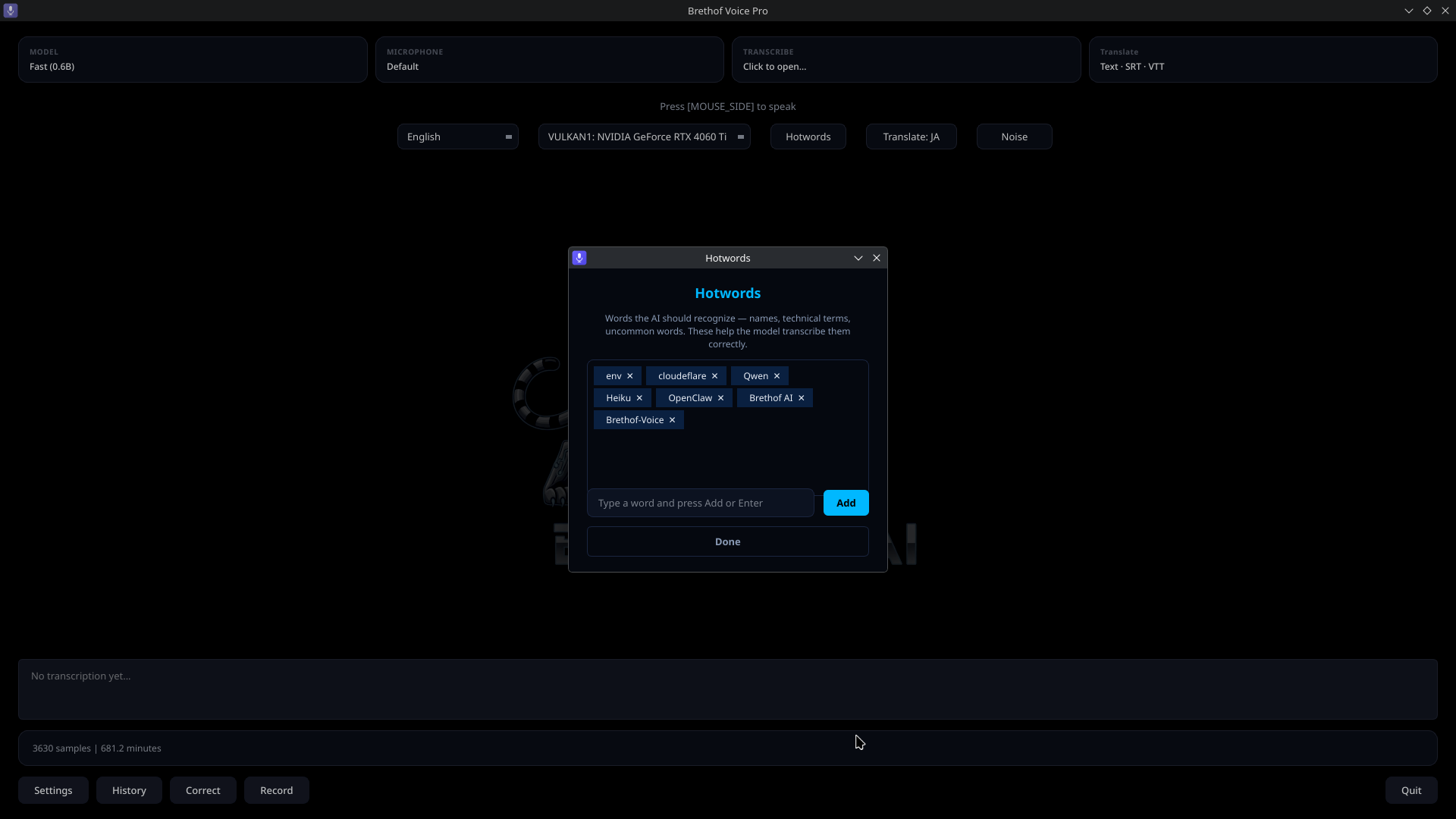Click the No transcription yet text area

click(728, 689)
